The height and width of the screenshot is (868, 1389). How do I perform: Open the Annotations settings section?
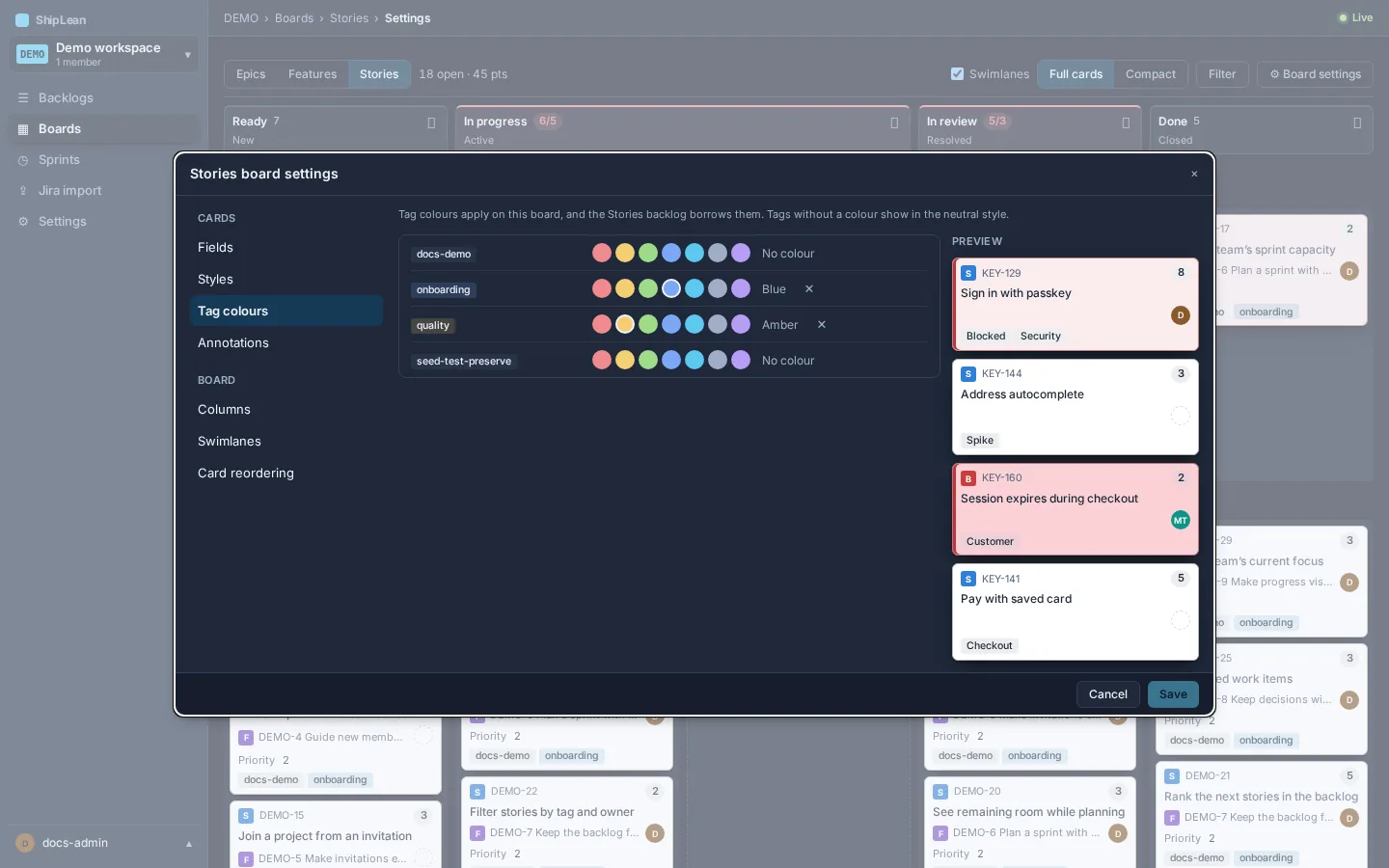pyautogui.click(x=286, y=343)
